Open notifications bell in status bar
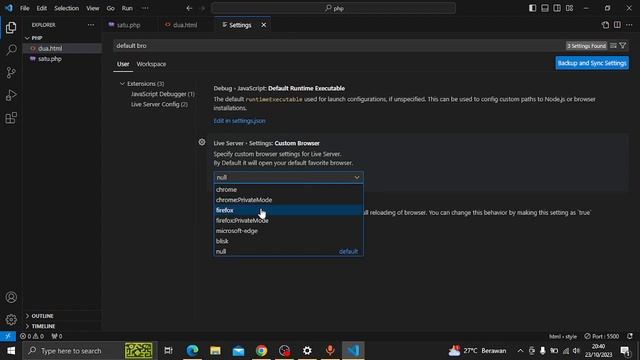Viewport: 640px width, 360px height. tap(630, 336)
